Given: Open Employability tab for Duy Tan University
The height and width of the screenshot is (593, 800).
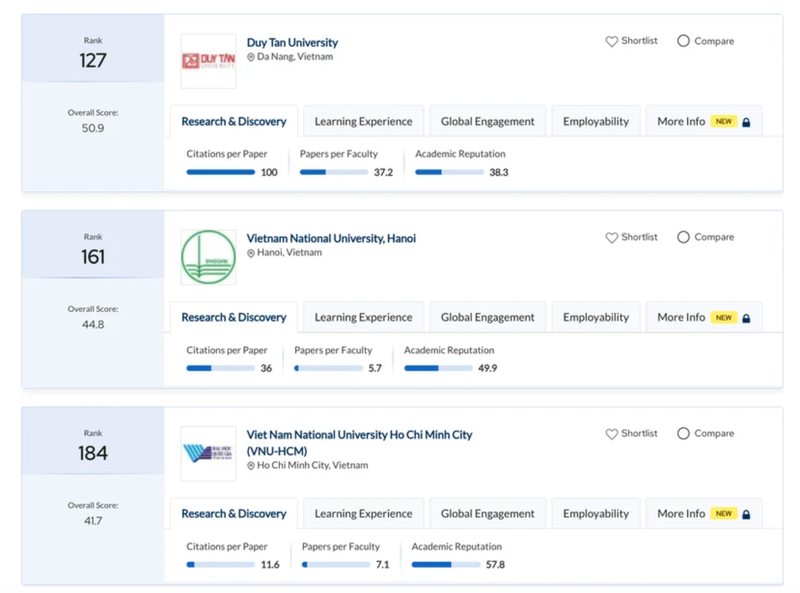Looking at the screenshot, I should point(596,121).
